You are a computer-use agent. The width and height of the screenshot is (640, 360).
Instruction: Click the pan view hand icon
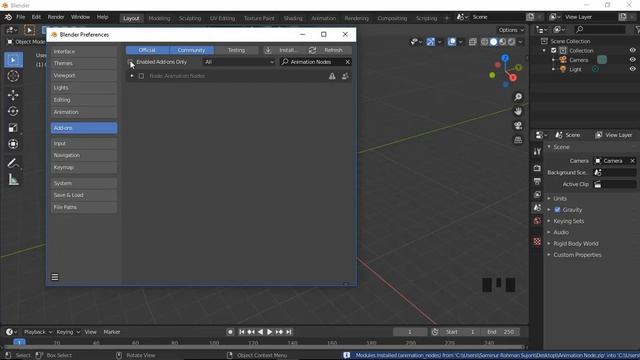[x=518, y=111]
